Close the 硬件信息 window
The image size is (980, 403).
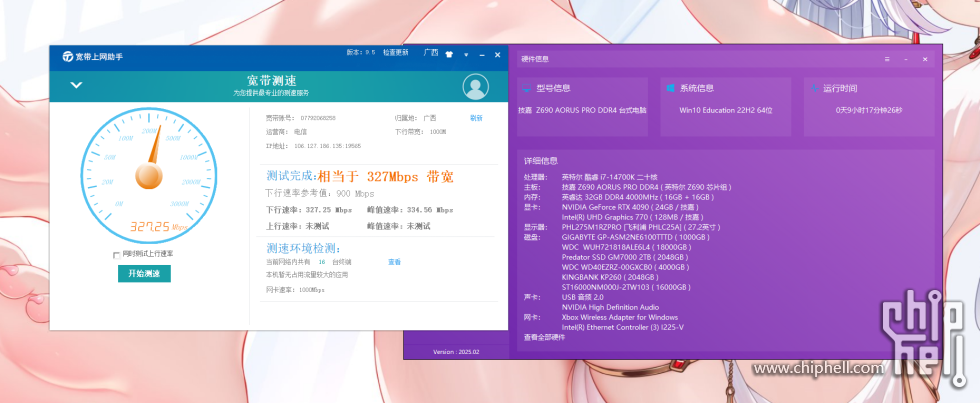(925, 59)
